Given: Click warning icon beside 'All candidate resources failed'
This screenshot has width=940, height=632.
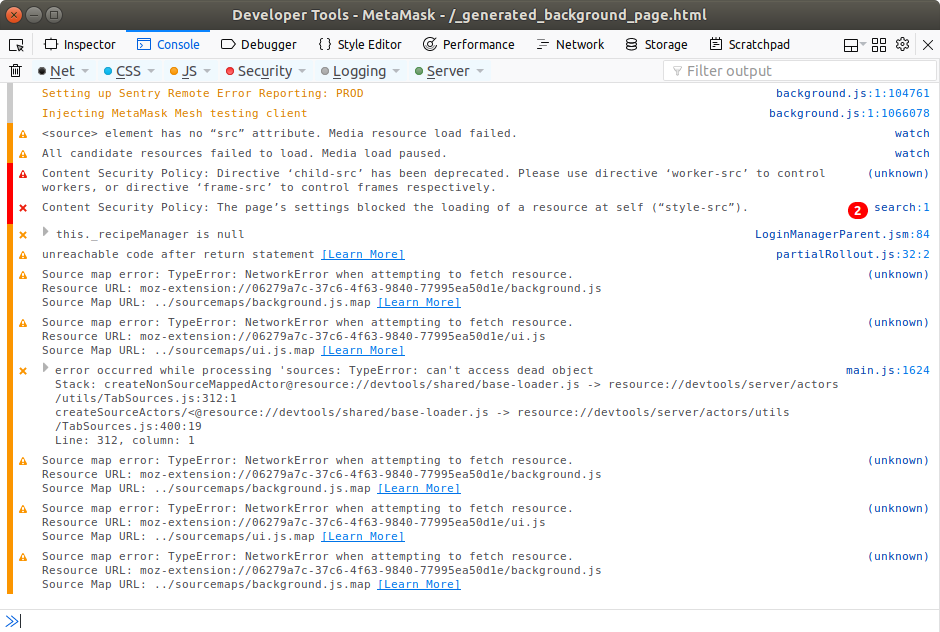Looking at the screenshot, I should point(23,155).
